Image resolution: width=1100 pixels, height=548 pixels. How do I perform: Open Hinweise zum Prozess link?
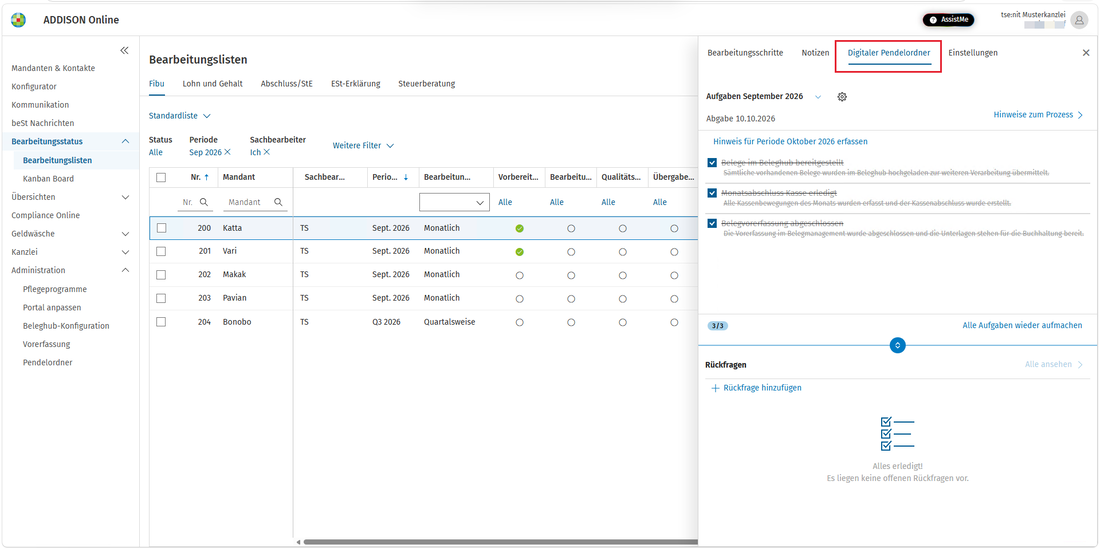coord(1038,114)
